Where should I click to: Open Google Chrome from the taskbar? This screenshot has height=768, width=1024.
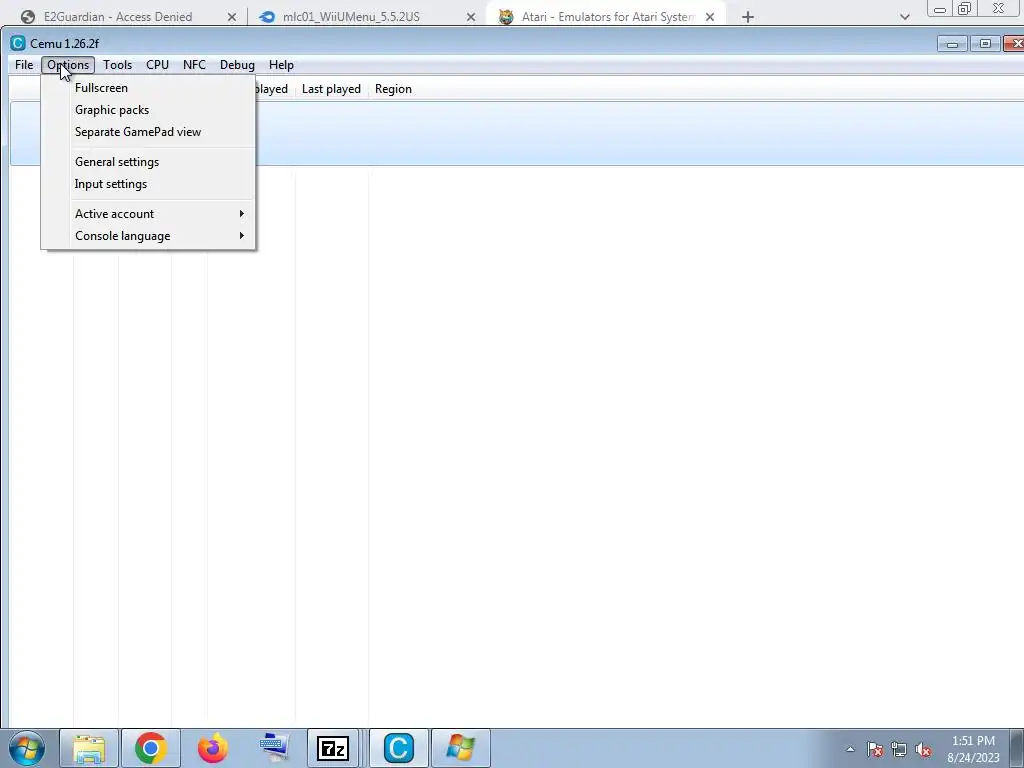(x=151, y=748)
